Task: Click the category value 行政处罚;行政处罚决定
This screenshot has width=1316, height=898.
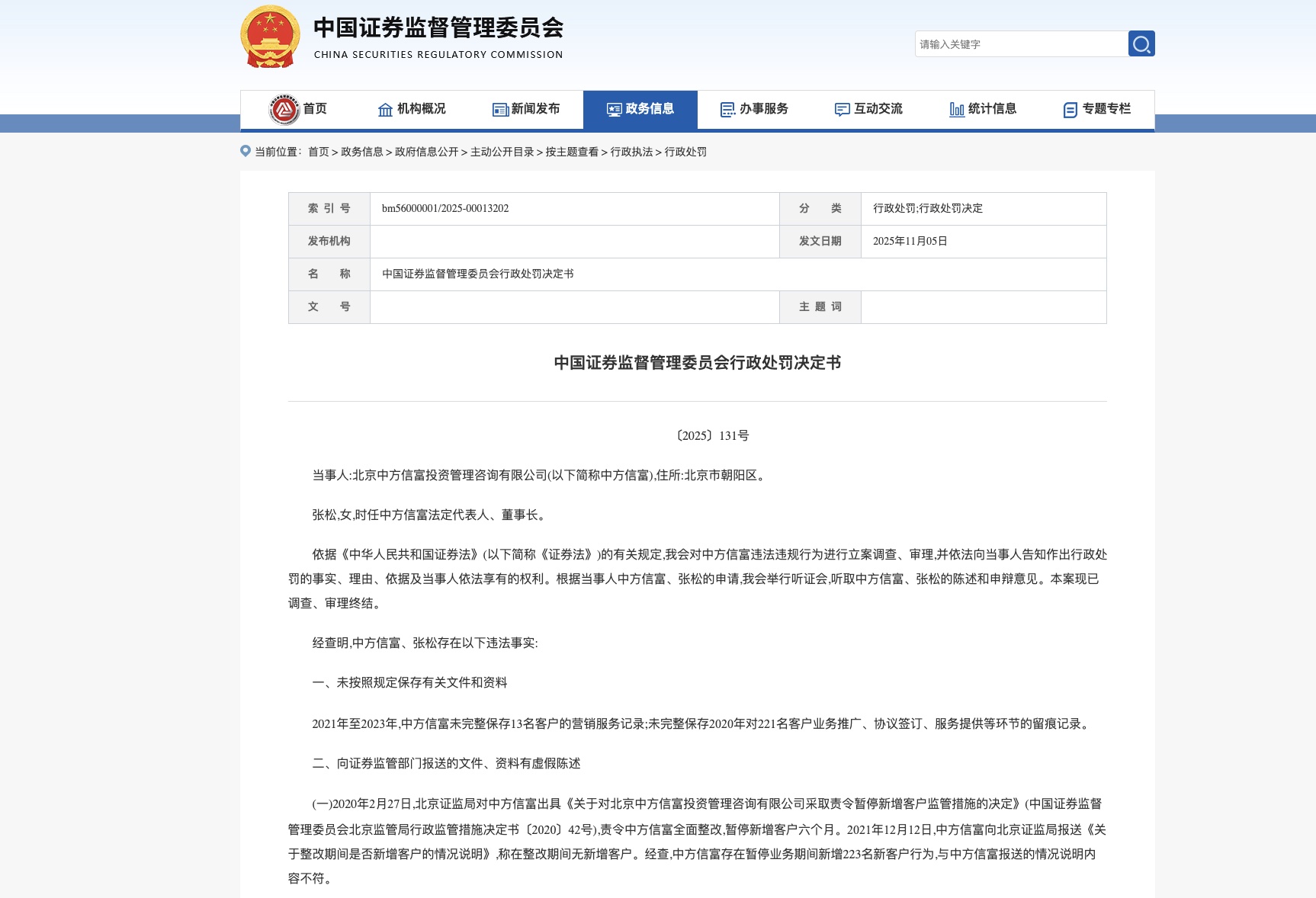Action: (928, 208)
